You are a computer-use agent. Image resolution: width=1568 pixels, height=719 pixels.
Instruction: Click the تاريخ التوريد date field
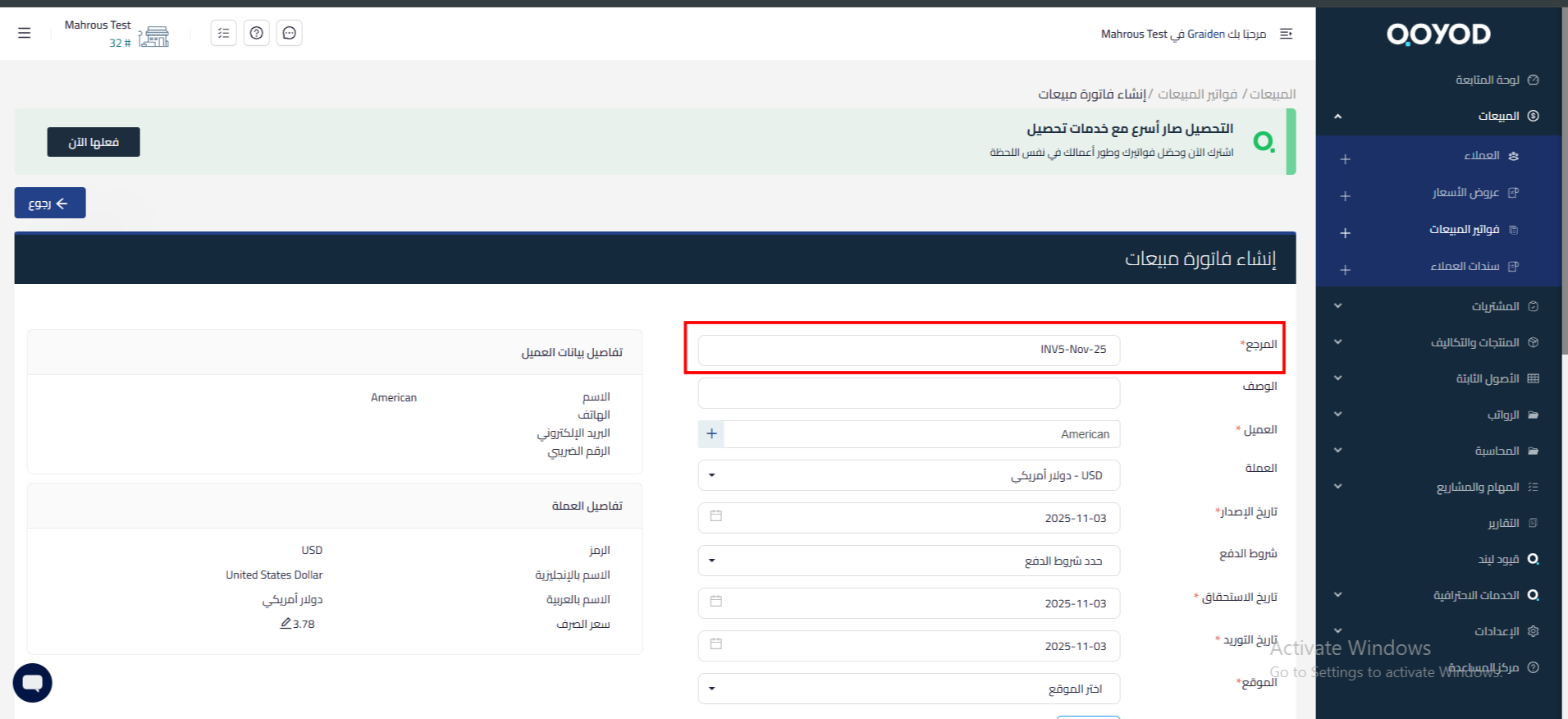(x=909, y=646)
